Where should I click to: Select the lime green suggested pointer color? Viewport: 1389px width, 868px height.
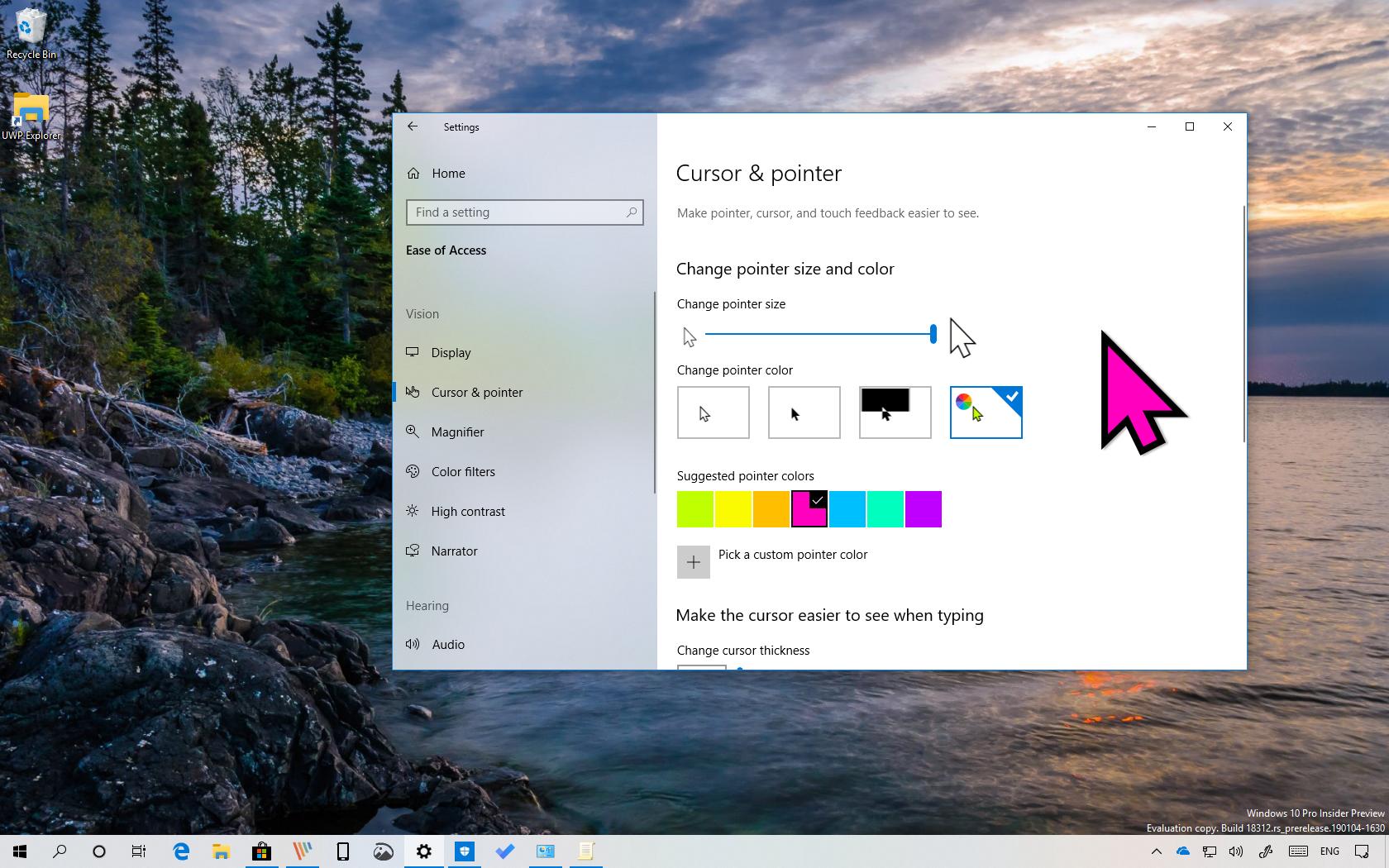(694, 509)
